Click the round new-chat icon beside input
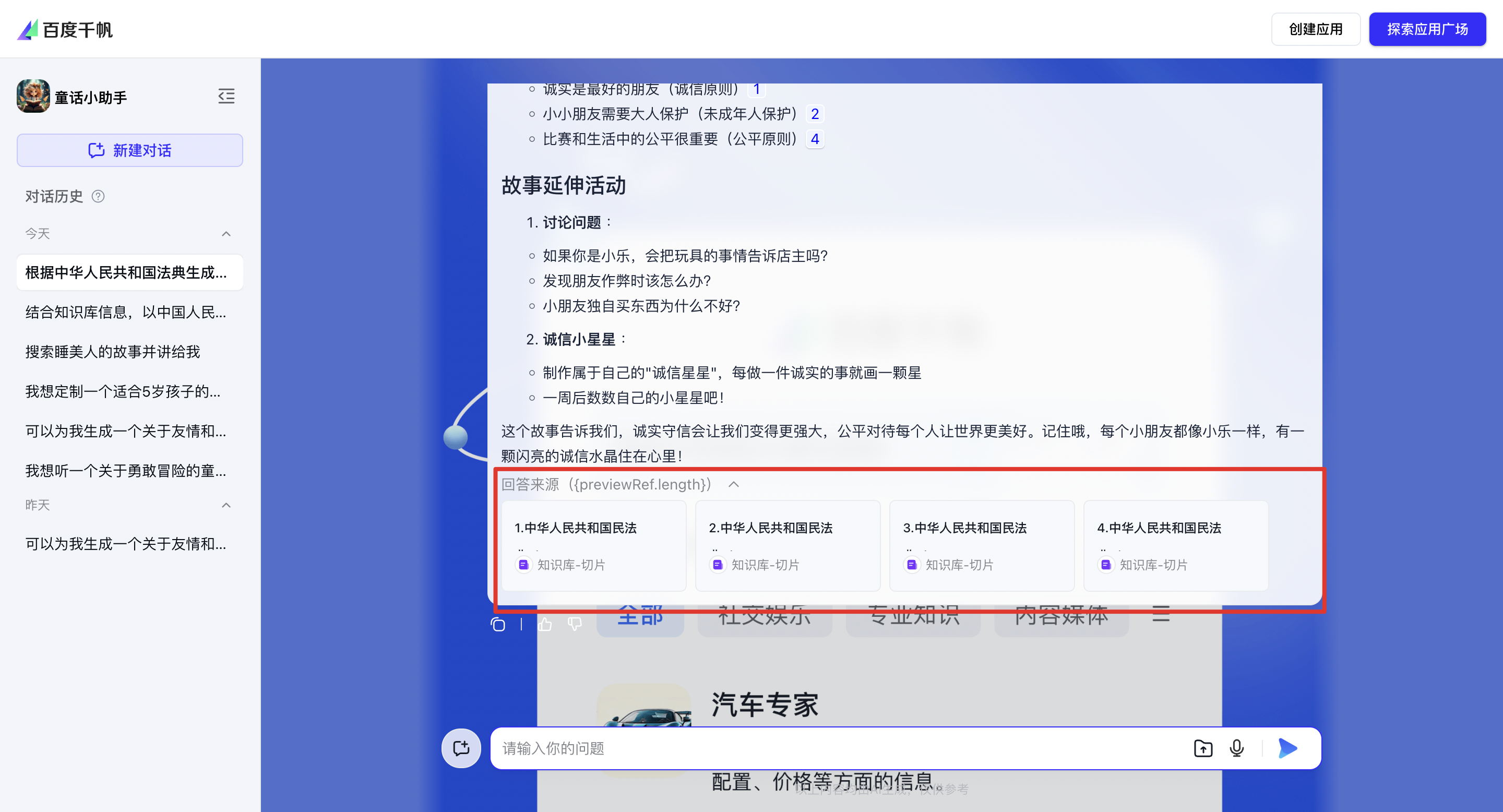Screen dimensions: 1503x812 (461, 748)
